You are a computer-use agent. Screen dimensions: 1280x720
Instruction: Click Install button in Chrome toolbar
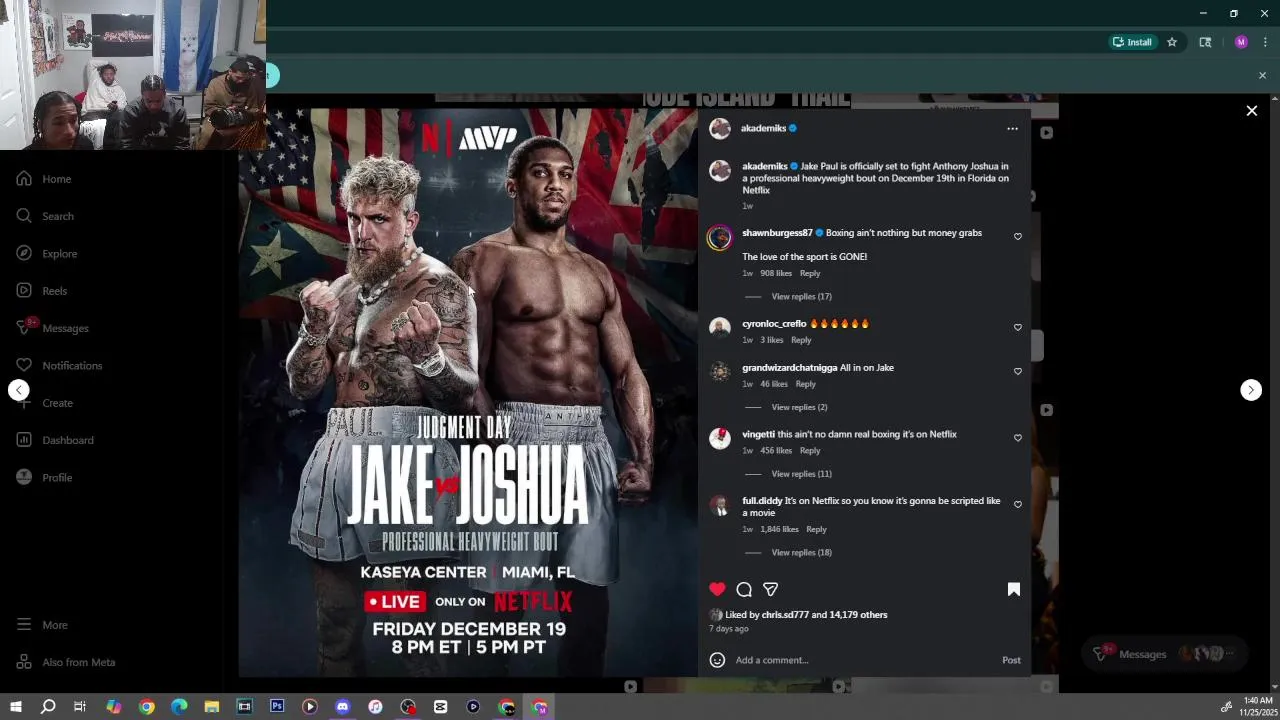point(1132,42)
